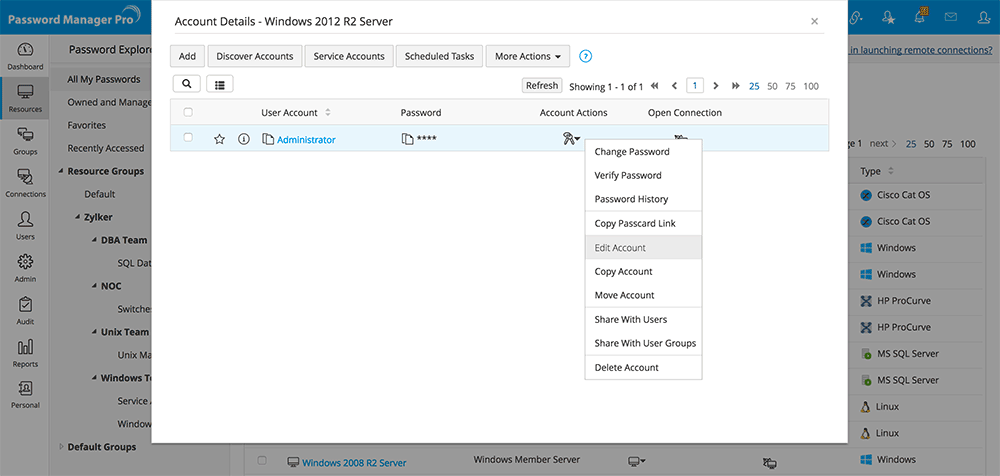Screen dimensions: 1000x476
Task: Collapse the NOC tree node
Action: pos(94,286)
